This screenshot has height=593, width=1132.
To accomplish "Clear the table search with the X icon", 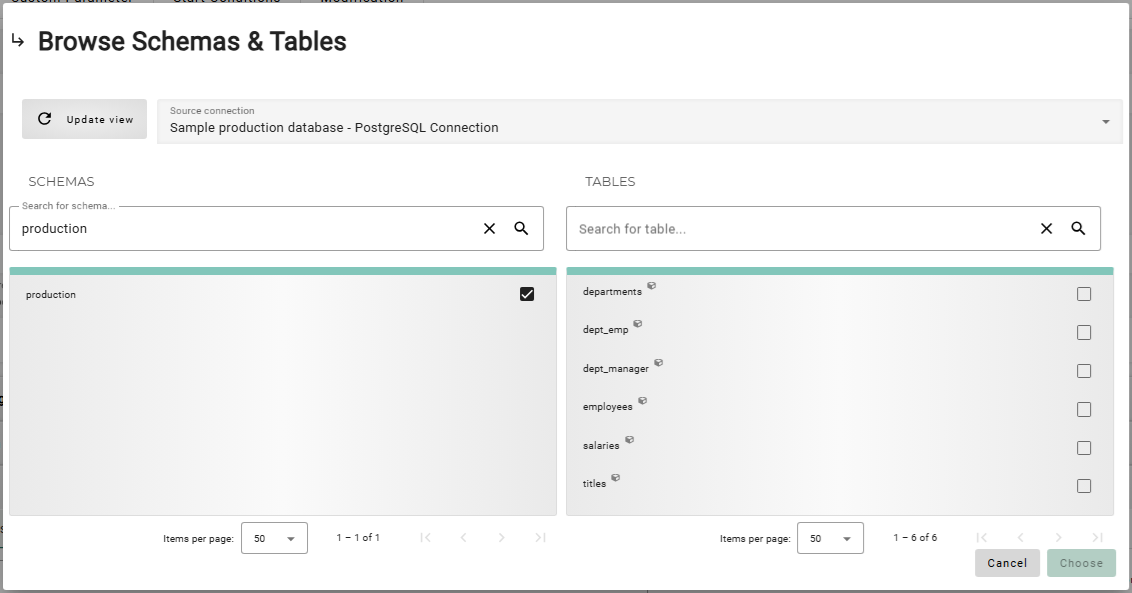I will 1046,228.
